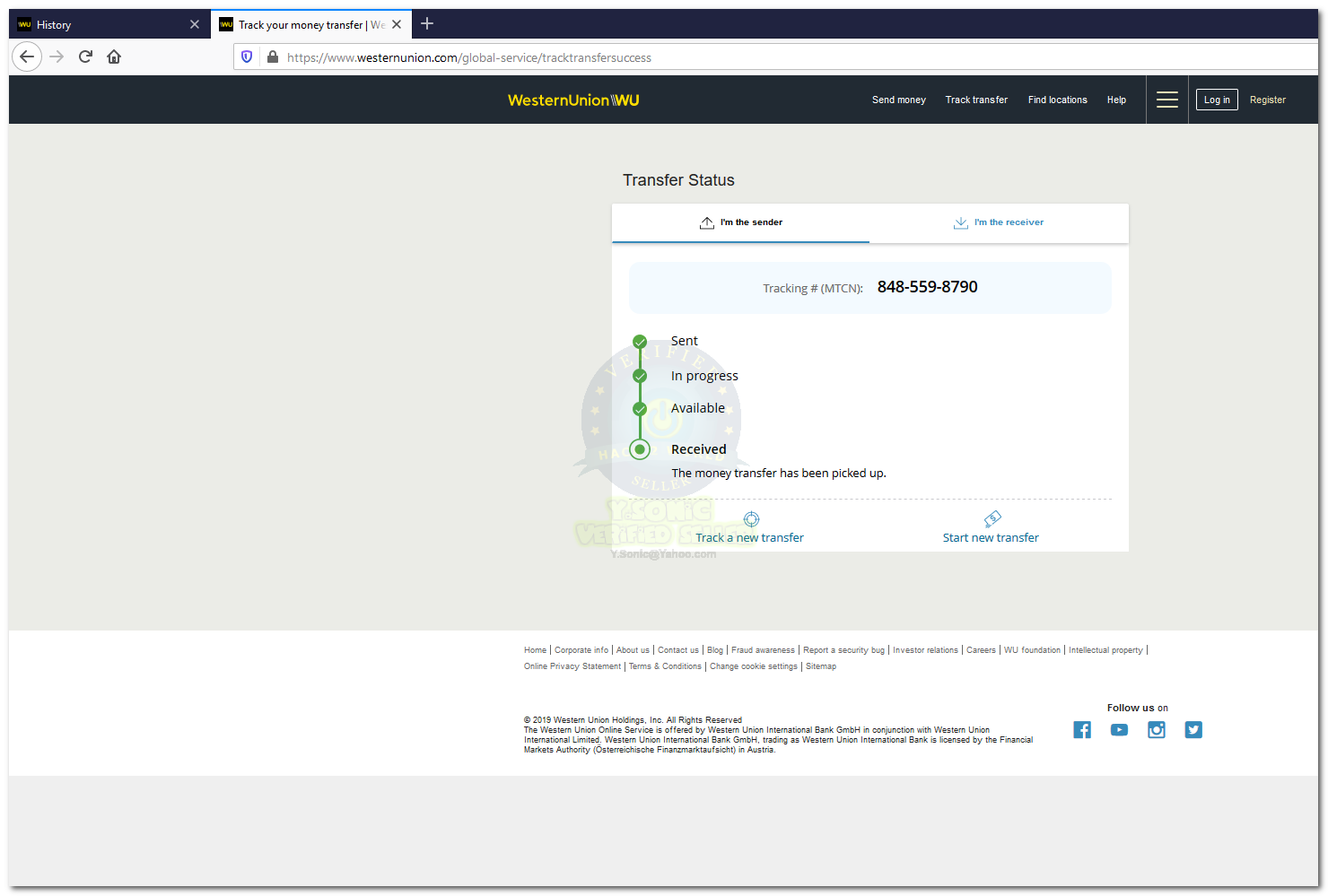Open the hamburger menu icon
This screenshot has height=896, width=1328.
pos(1167,100)
